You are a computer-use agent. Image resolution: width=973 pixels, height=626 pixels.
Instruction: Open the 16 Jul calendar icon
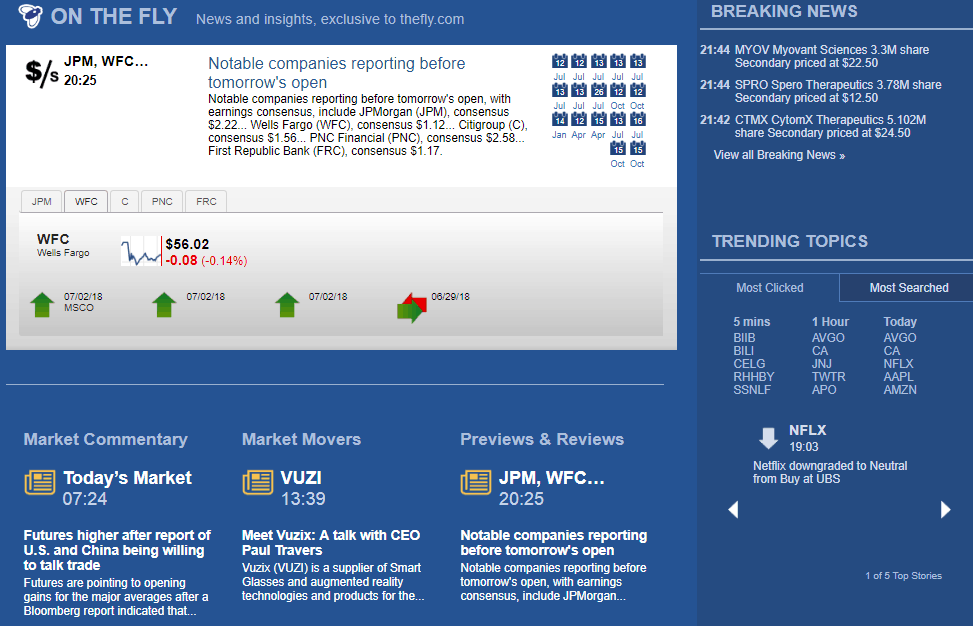(637, 119)
